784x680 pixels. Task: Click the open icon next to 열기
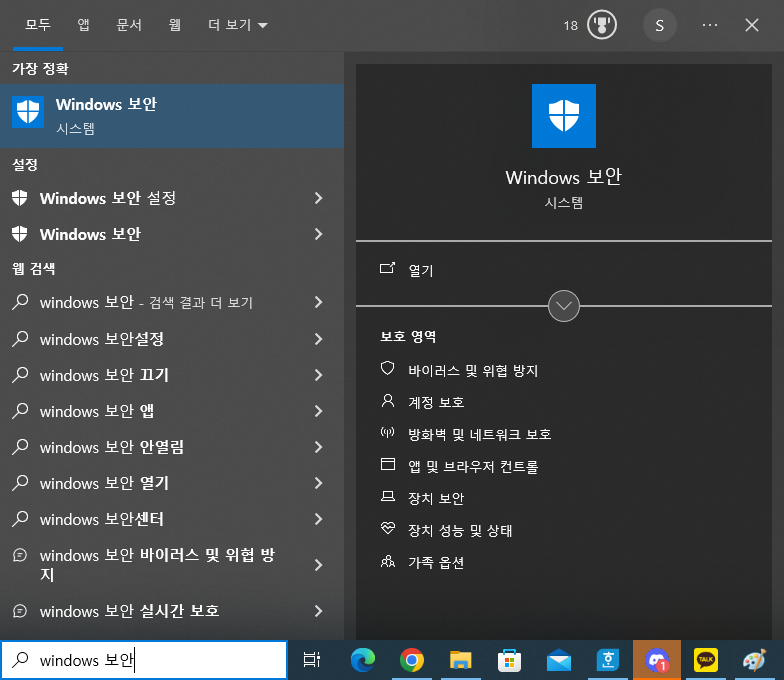click(x=388, y=268)
